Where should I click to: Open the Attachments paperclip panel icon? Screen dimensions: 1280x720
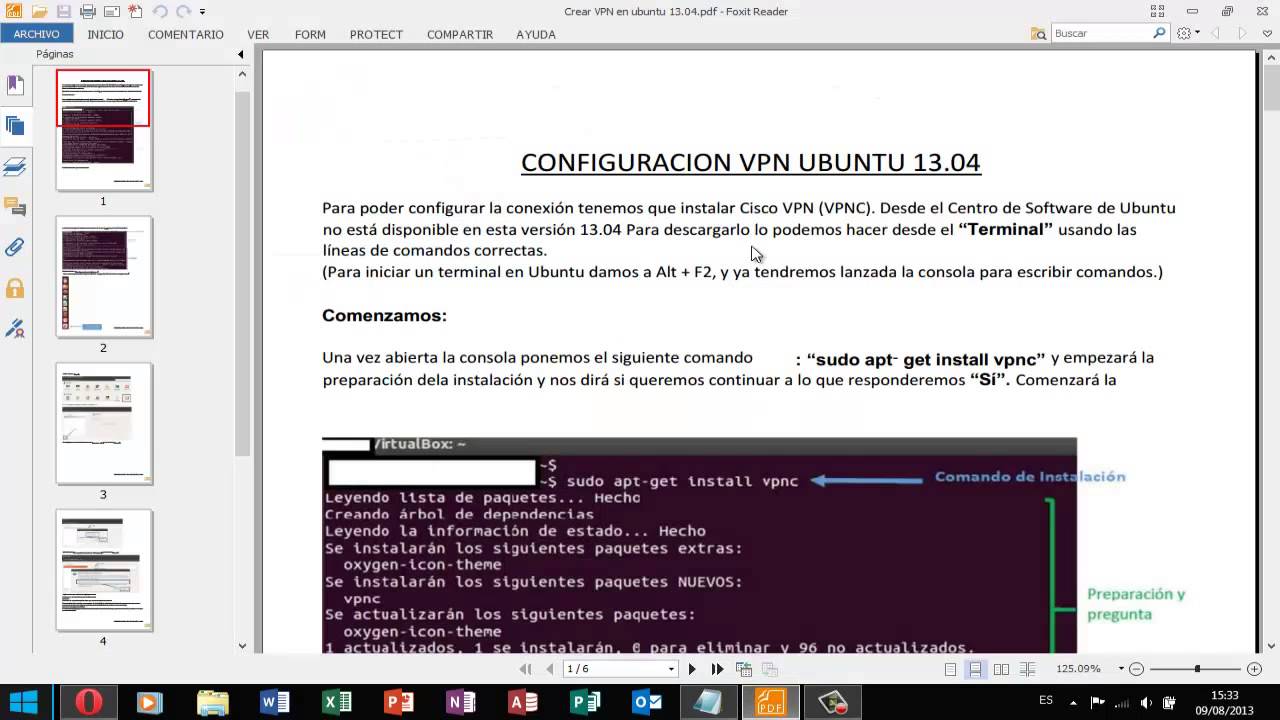[x=15, y=247]
